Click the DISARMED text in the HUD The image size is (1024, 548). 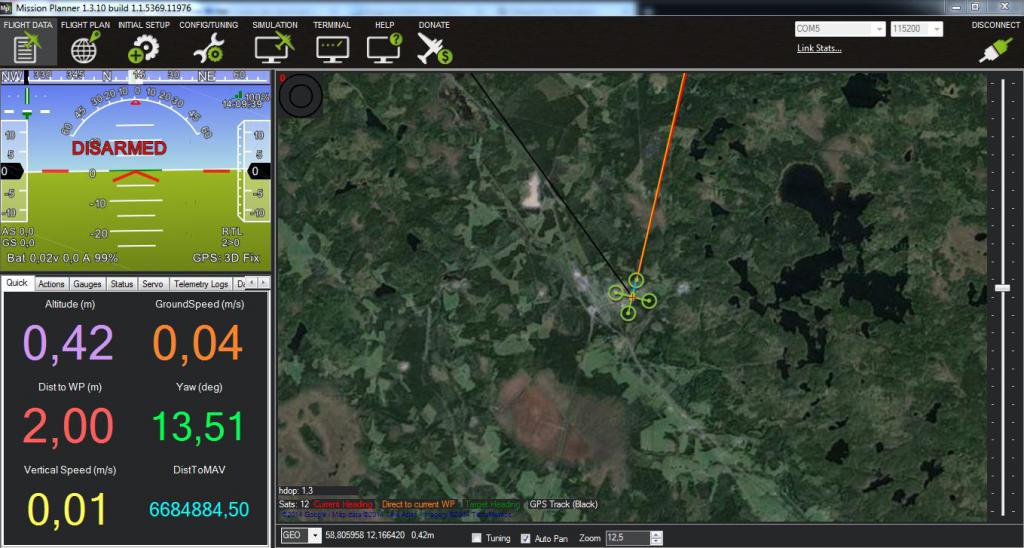tap(119, 148)
